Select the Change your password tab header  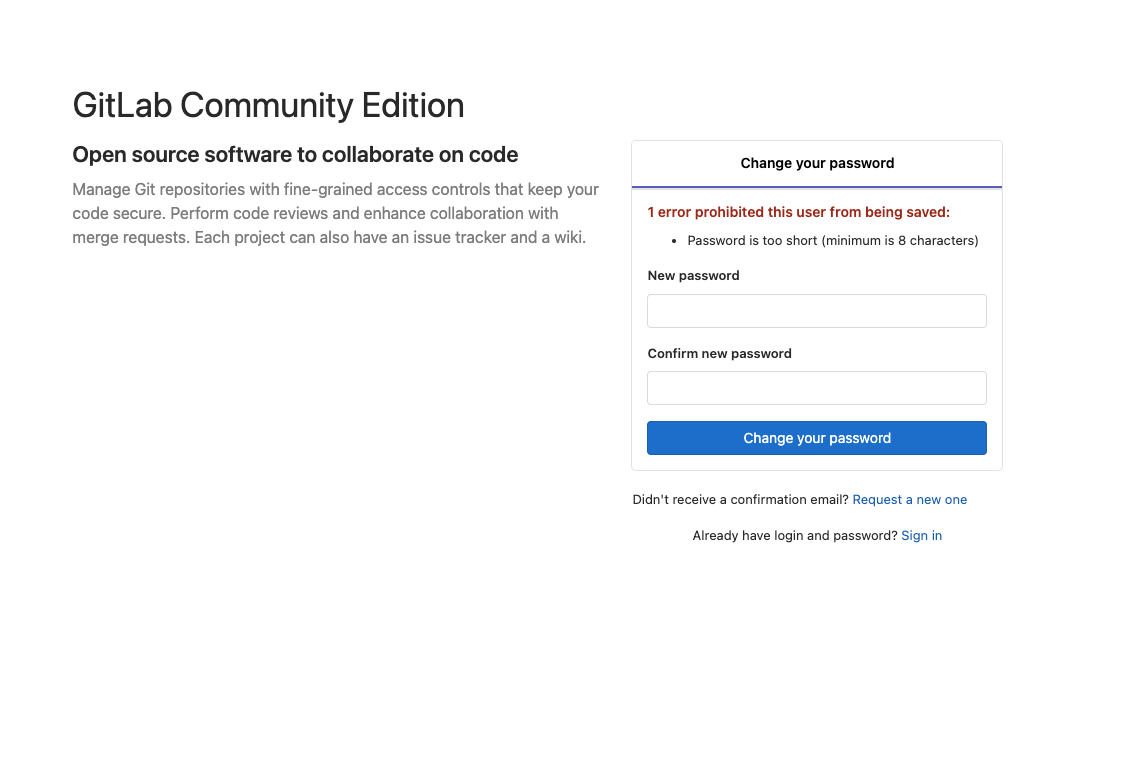[x=816, y=164]
